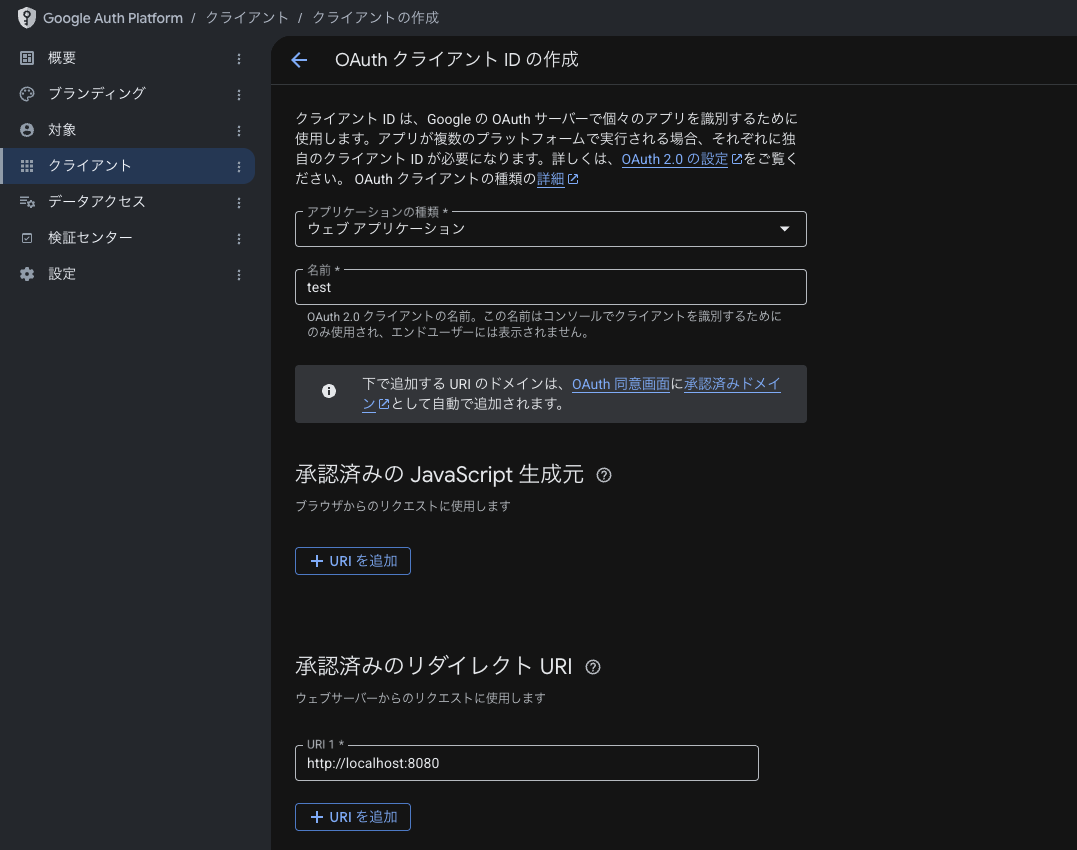Select クライアント in the sidebar
This screenshot has height=850, width=1077.
(x=128, y=166)
